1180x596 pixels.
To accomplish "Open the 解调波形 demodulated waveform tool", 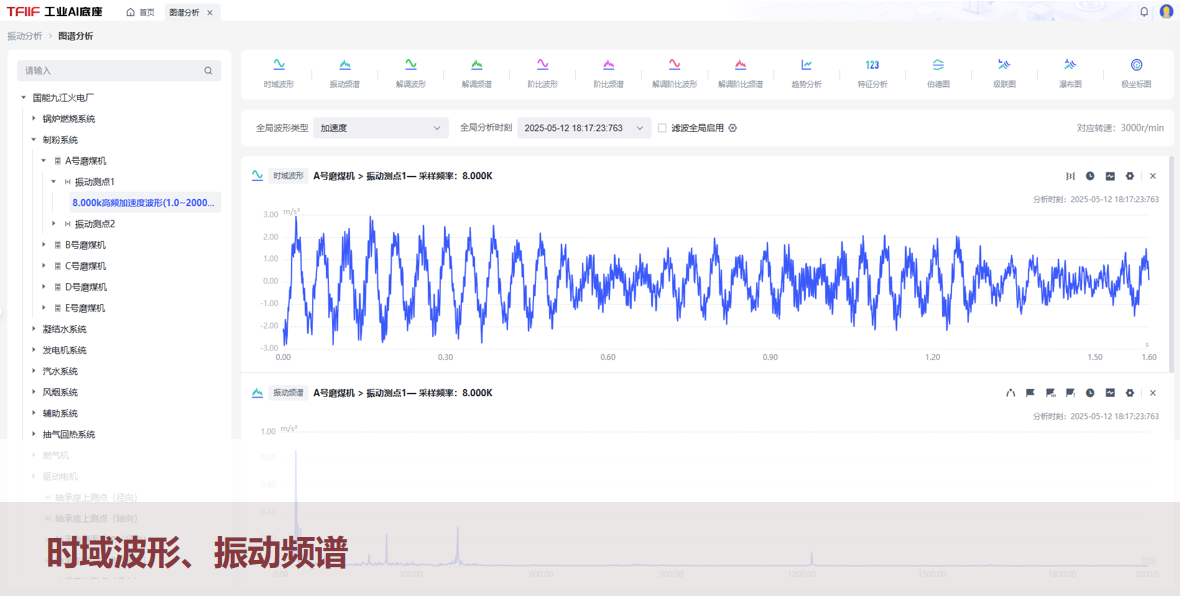I will coord(411,73).
